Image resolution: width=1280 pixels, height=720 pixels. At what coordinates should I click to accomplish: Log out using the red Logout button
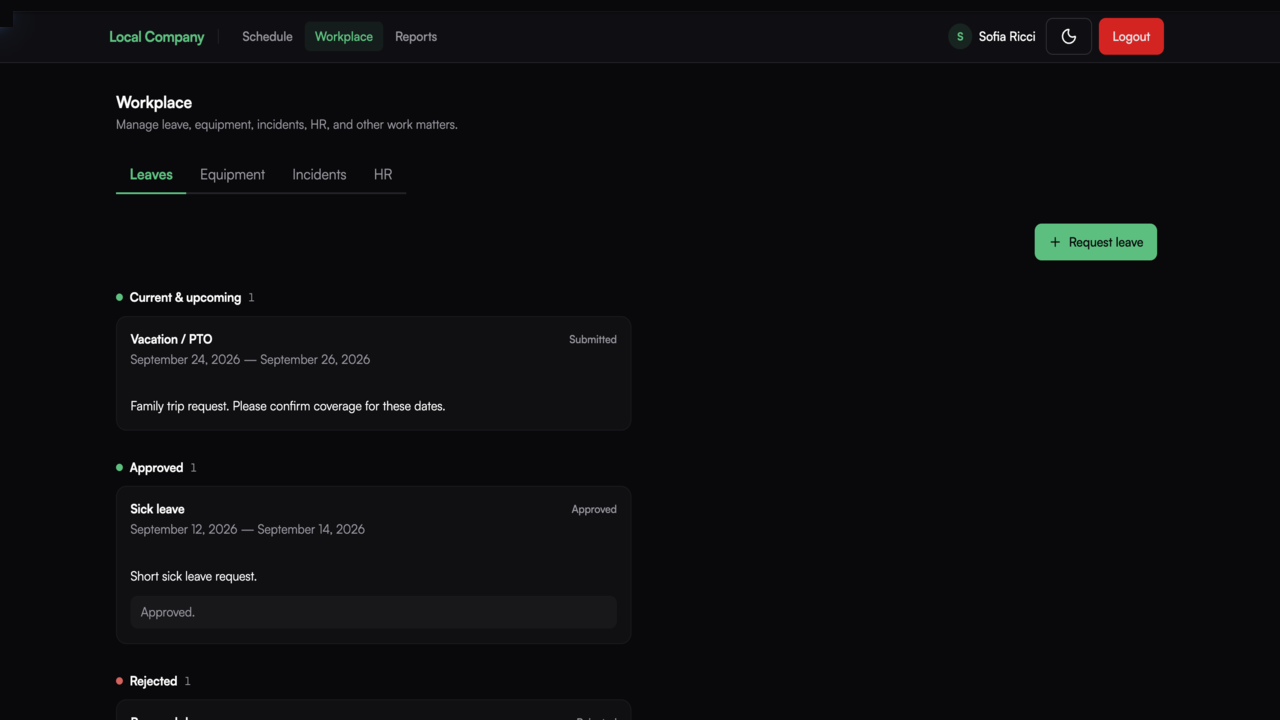[x=1131, y=36]
